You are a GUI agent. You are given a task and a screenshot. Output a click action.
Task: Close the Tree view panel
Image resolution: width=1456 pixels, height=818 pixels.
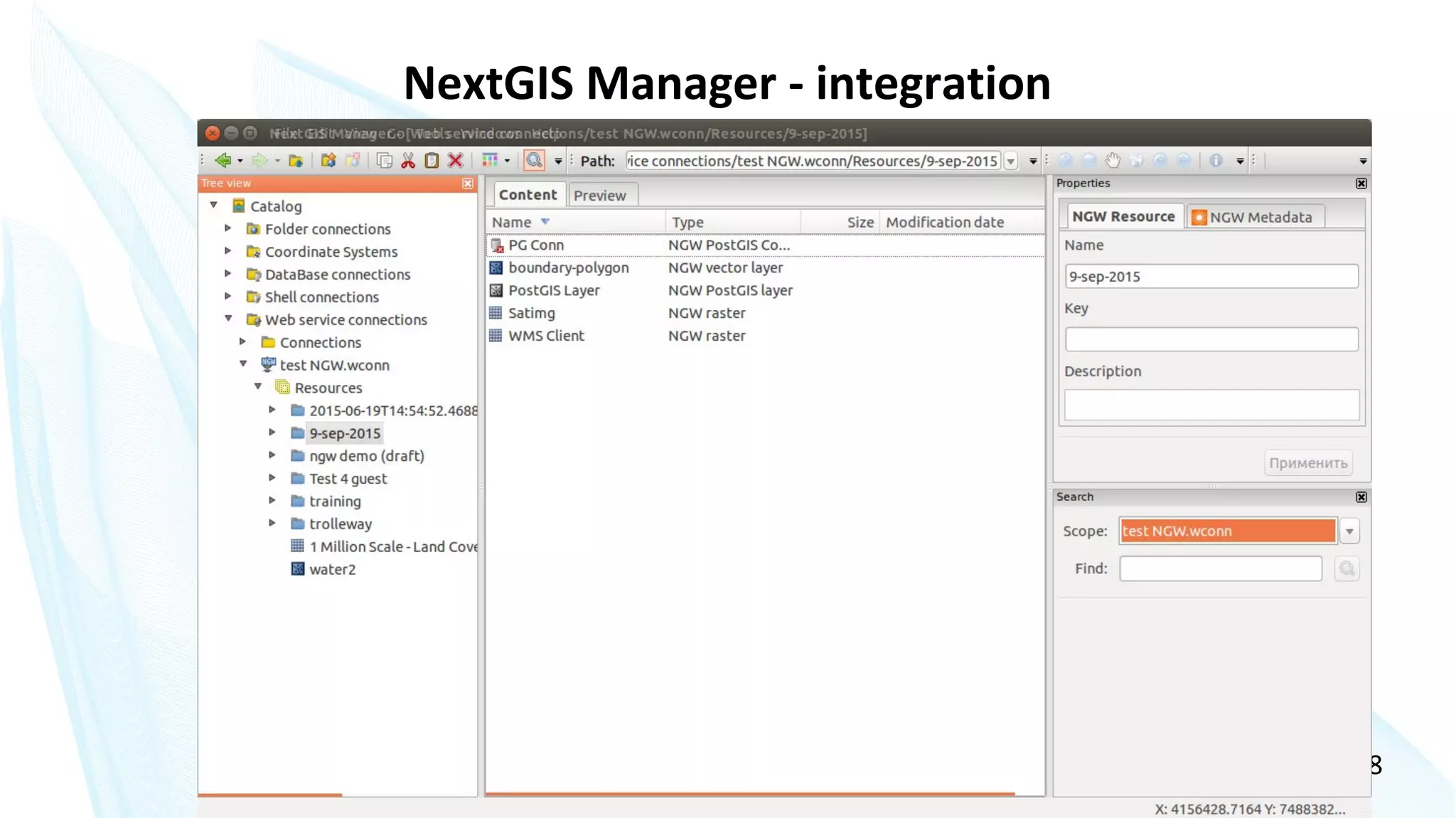point(468,184)
